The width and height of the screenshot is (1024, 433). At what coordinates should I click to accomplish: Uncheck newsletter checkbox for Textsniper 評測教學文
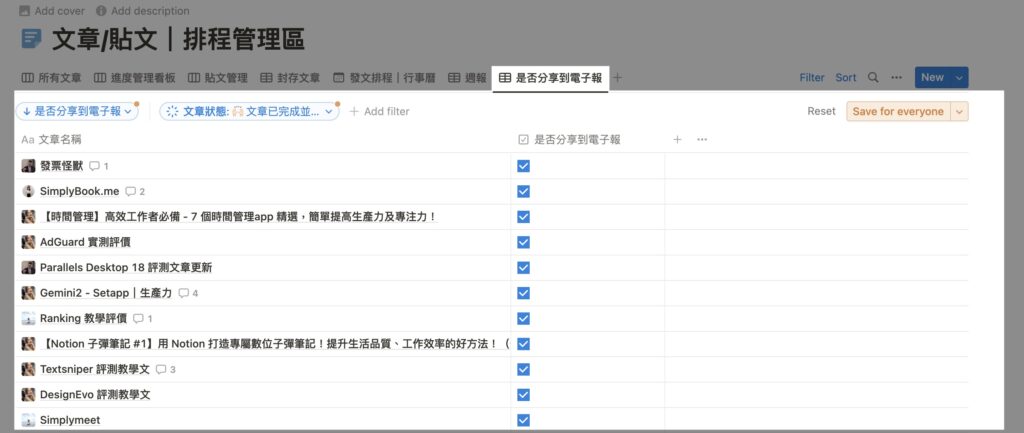pos(523,370)
